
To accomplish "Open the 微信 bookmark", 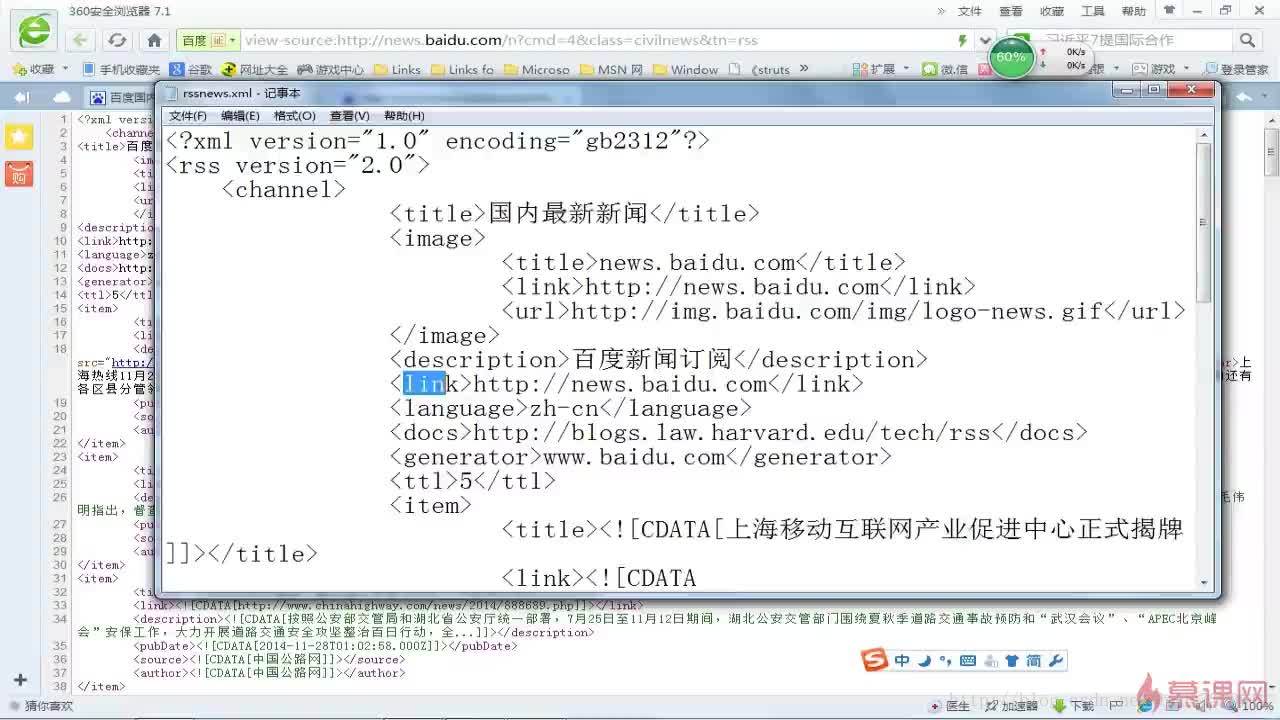I will pos(945,69).
